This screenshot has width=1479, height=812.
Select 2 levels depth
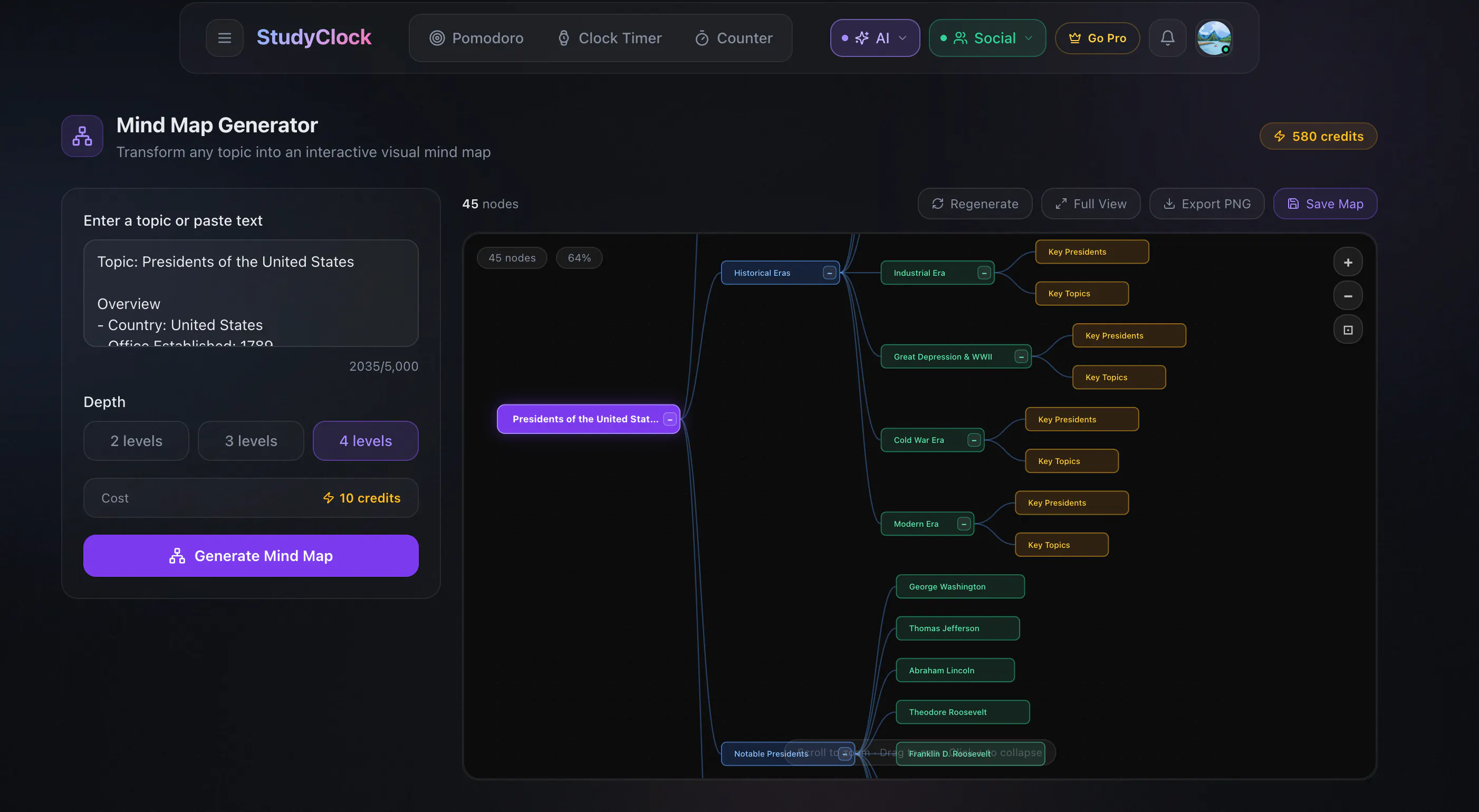pyautogui.click(x=136, y=441)
